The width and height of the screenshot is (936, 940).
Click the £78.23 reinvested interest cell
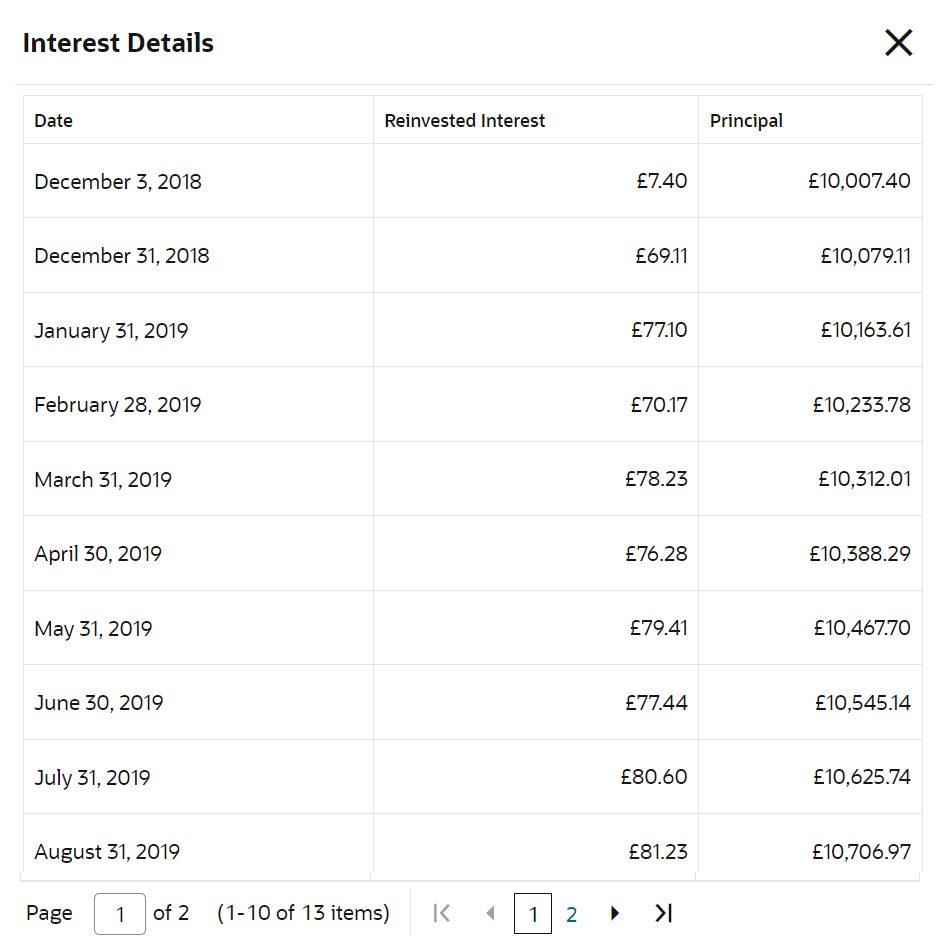click(656, 479)
